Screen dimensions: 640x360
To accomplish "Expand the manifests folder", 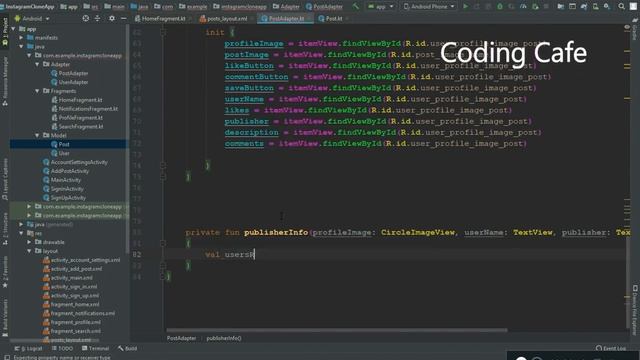I will (x=21, y=38).
